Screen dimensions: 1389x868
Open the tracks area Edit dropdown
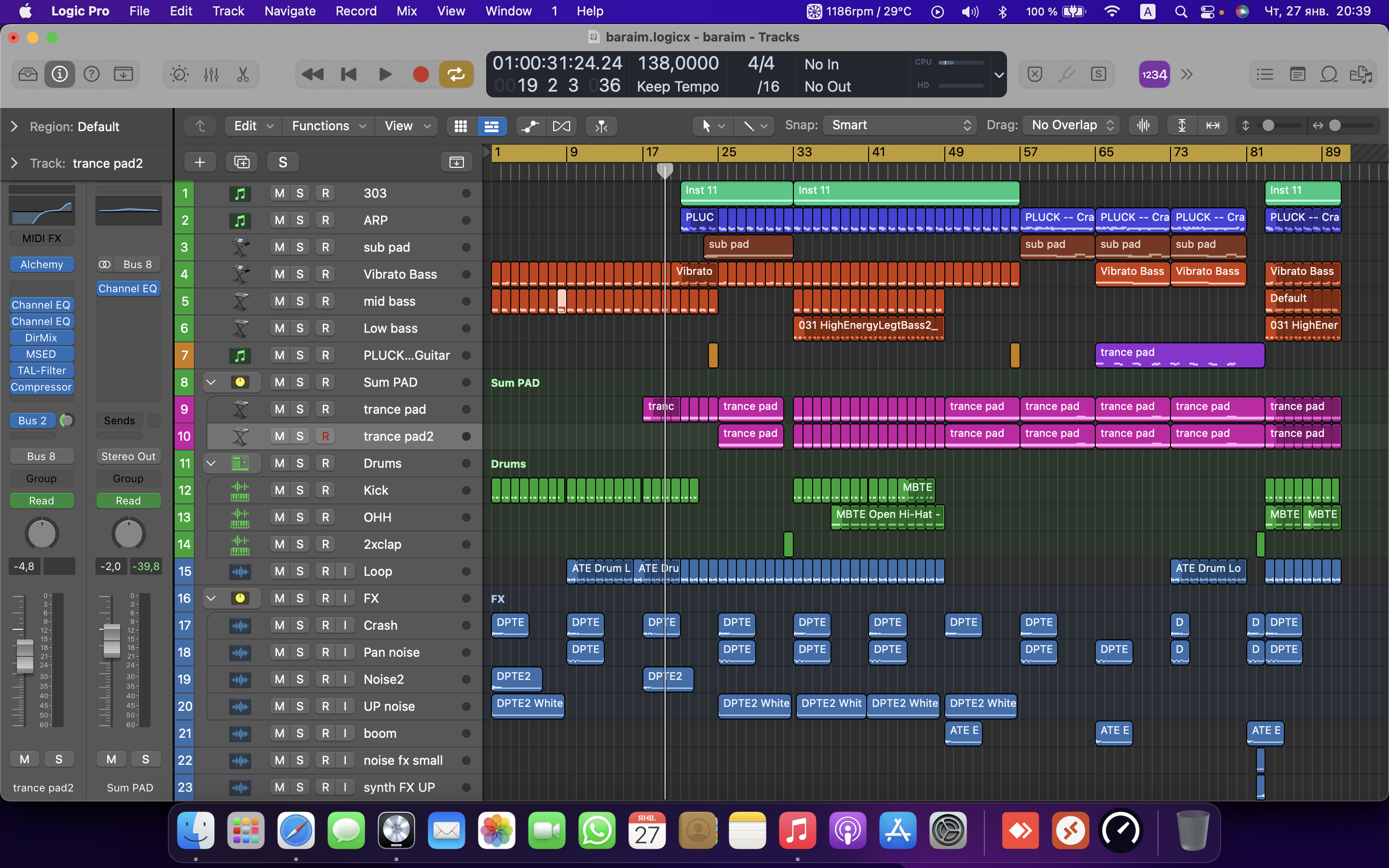(253, 126)
